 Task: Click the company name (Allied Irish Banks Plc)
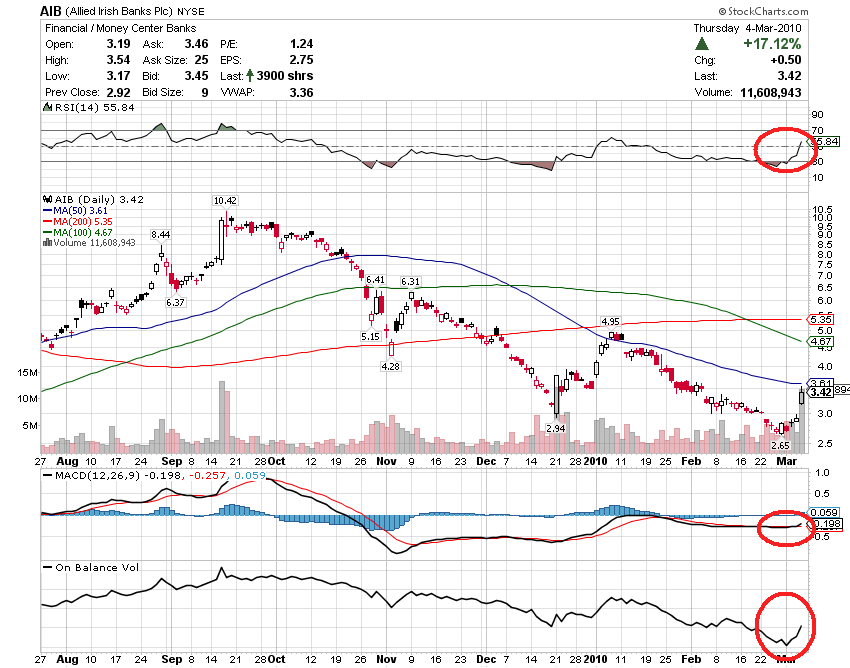[x=119, y=11]
